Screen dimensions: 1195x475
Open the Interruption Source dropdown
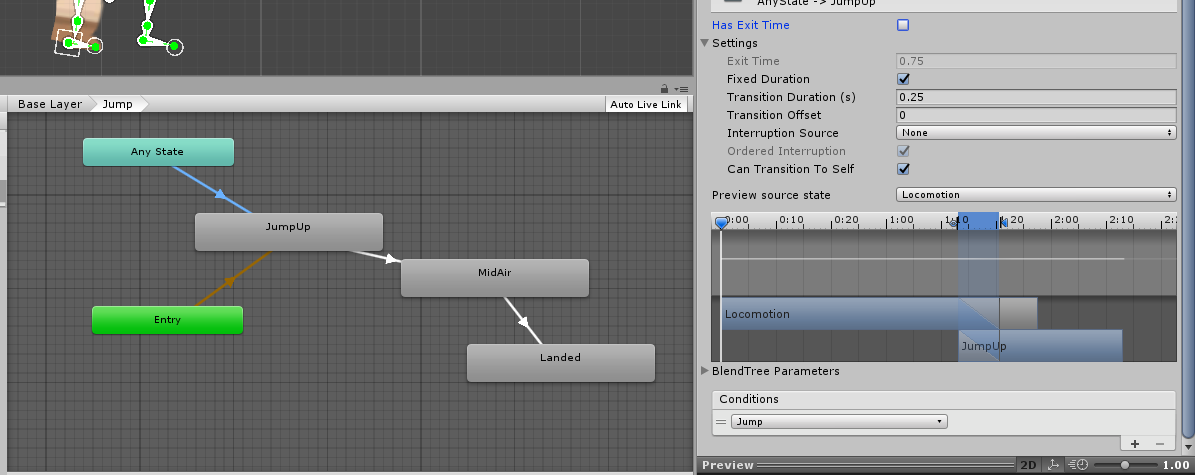pos(1035,133)
